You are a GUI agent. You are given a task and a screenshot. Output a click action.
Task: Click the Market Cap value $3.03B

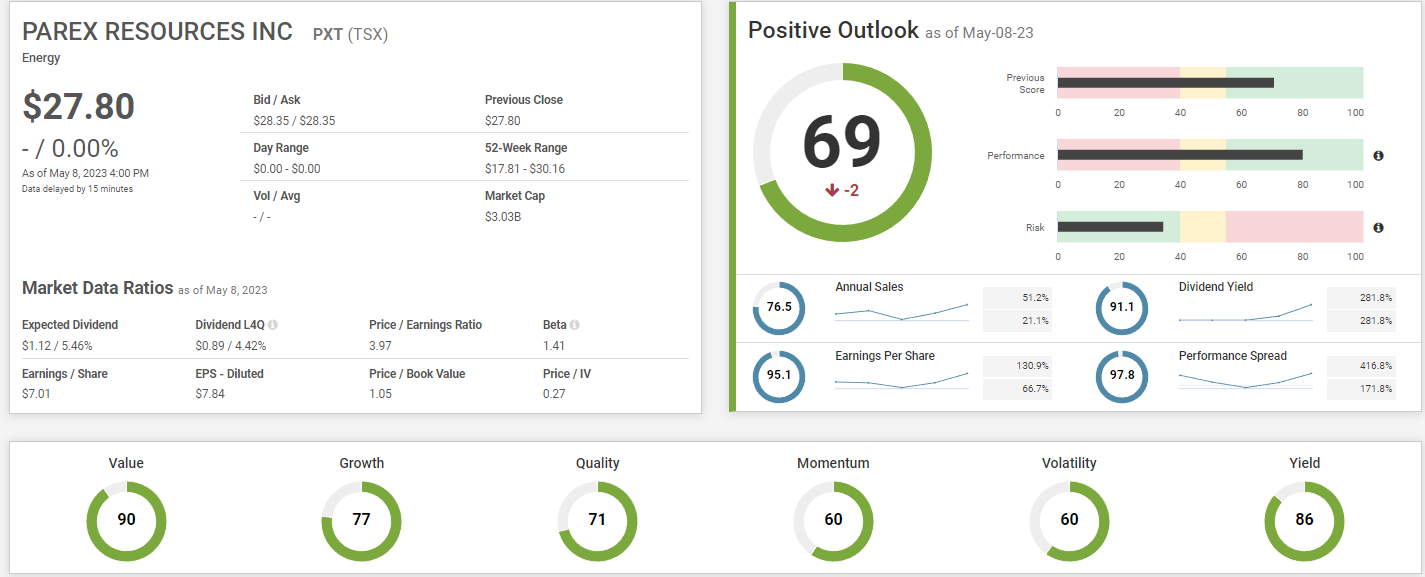point(503,217)
